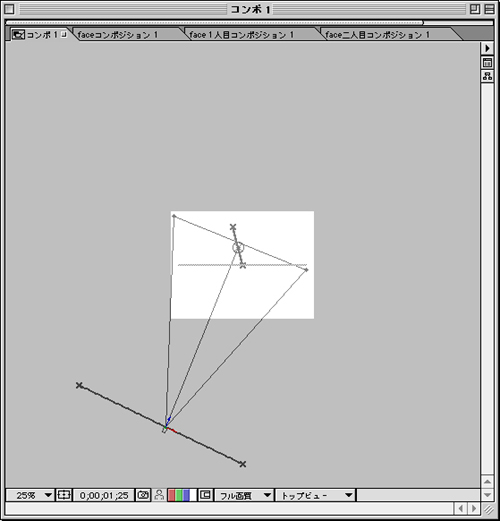This screenshot has height=521, width=500.
Task: Toggle the alpha channel white swatch
Action: click(193, 495)
